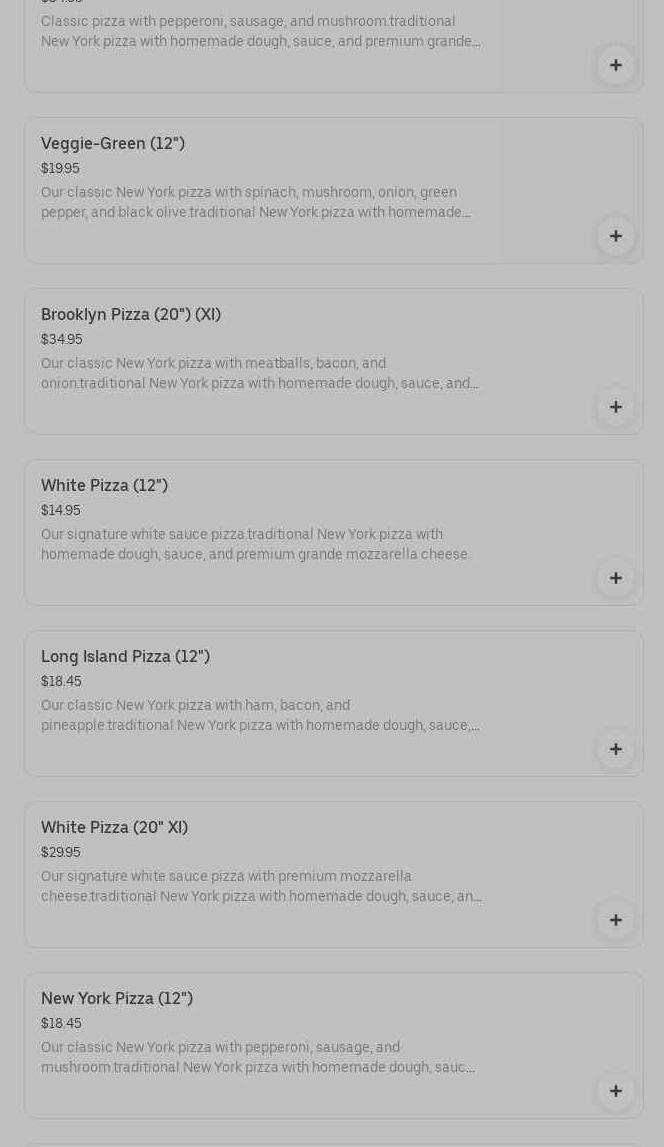The width and height of the screenshot is (664, 1147).
Task: Select the White Pizza (12") title
Action: pos(104,486)
